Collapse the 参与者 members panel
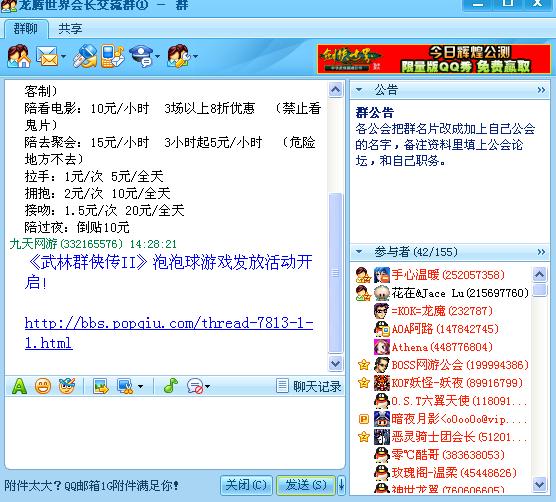 pos(359,252)
